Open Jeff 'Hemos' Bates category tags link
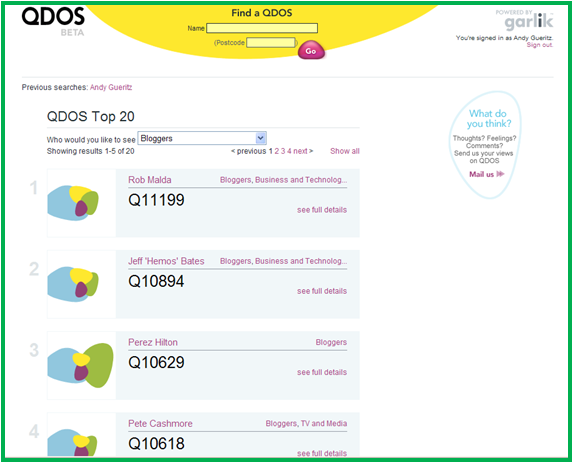 click(x=283, y=261)
